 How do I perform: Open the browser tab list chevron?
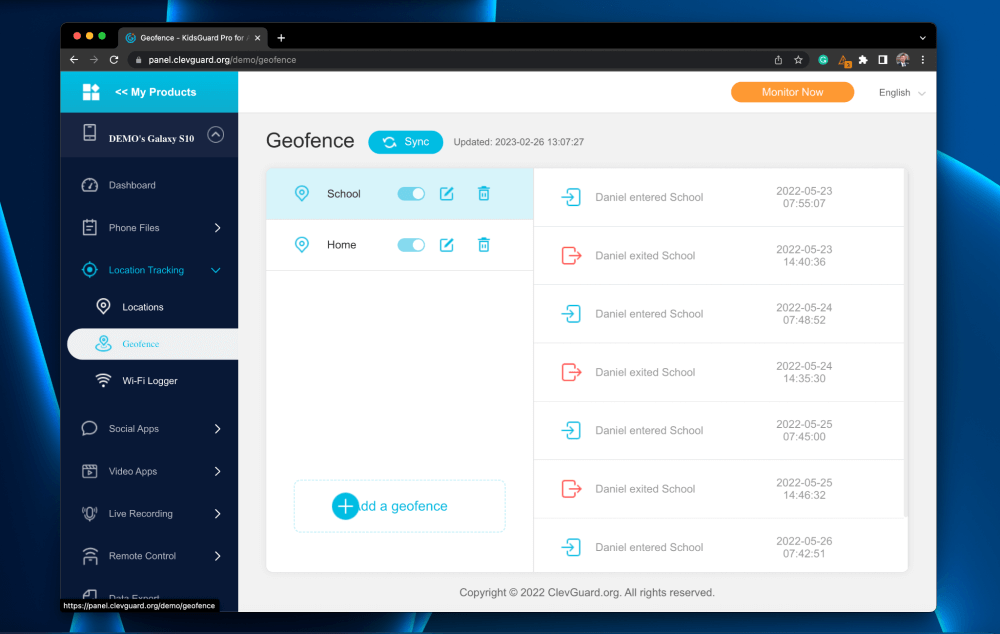922,38
